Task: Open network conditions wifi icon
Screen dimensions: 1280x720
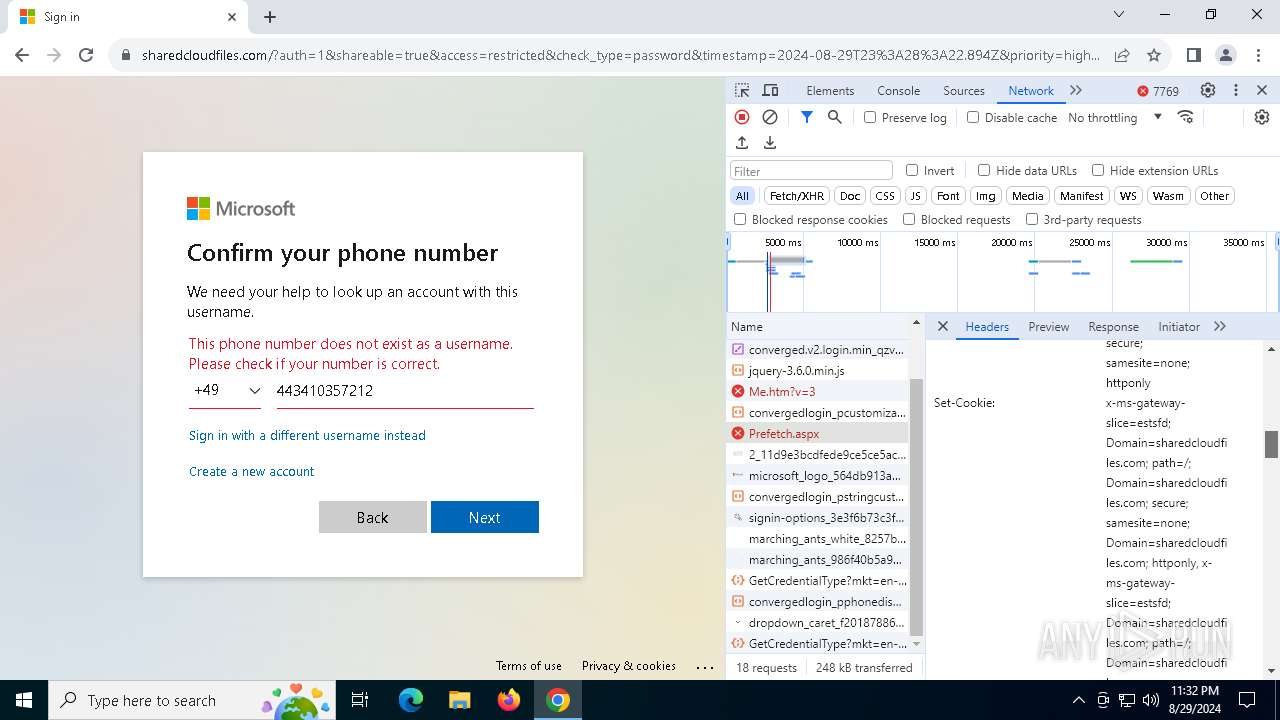Action: pyautogui.click(x=1186, y=117)
